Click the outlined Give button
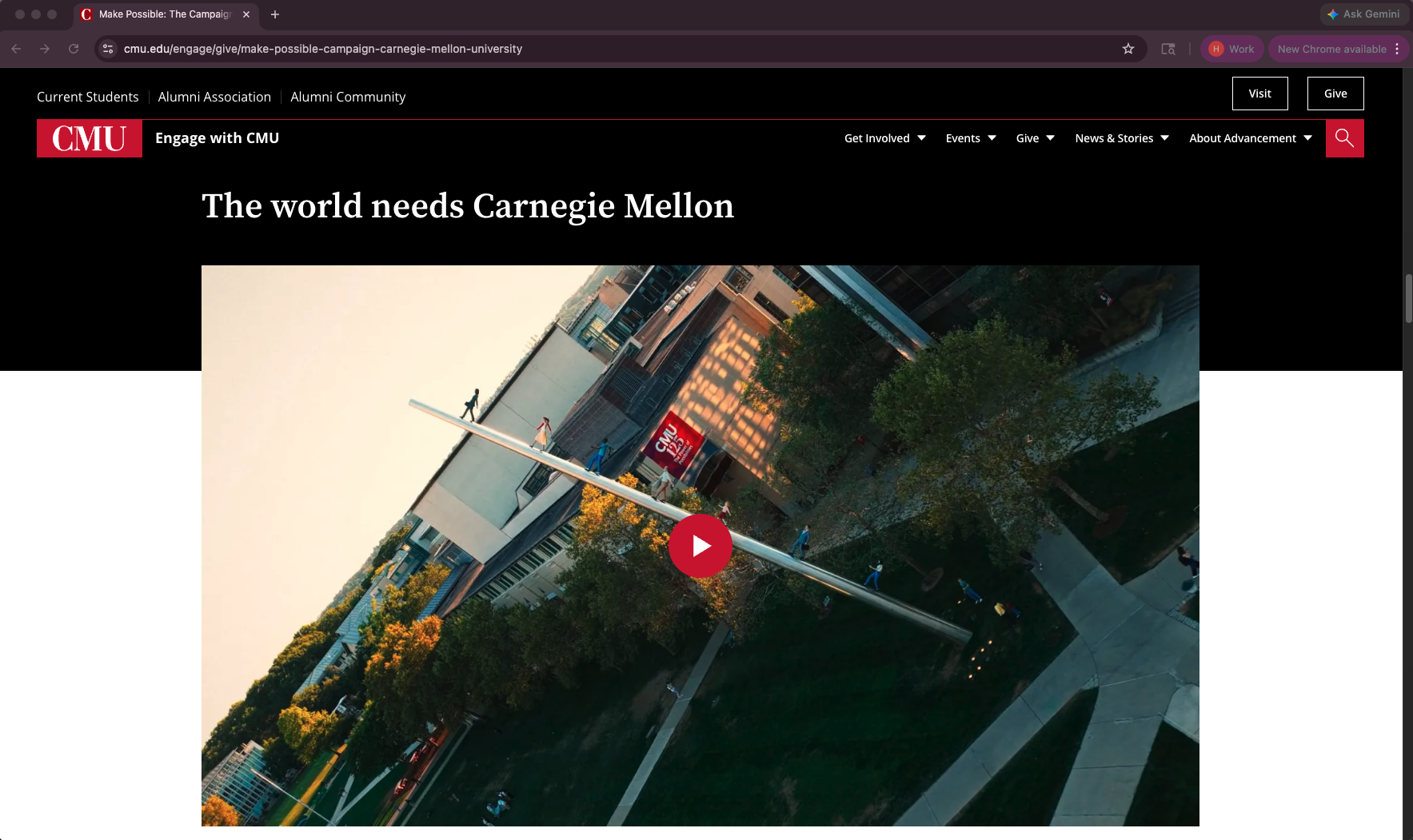 [x=1335, y=94]
